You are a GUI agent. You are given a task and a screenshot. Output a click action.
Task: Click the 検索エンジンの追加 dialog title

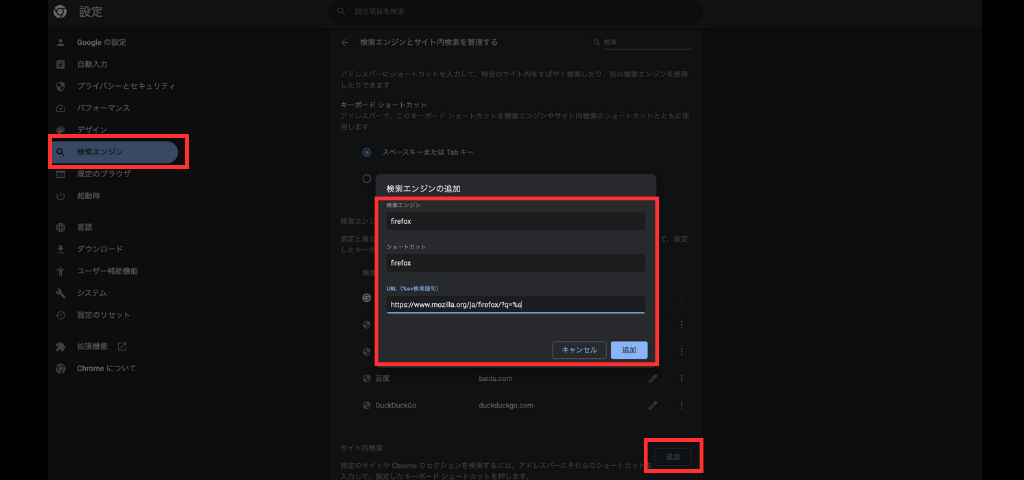tap(423, 189)
